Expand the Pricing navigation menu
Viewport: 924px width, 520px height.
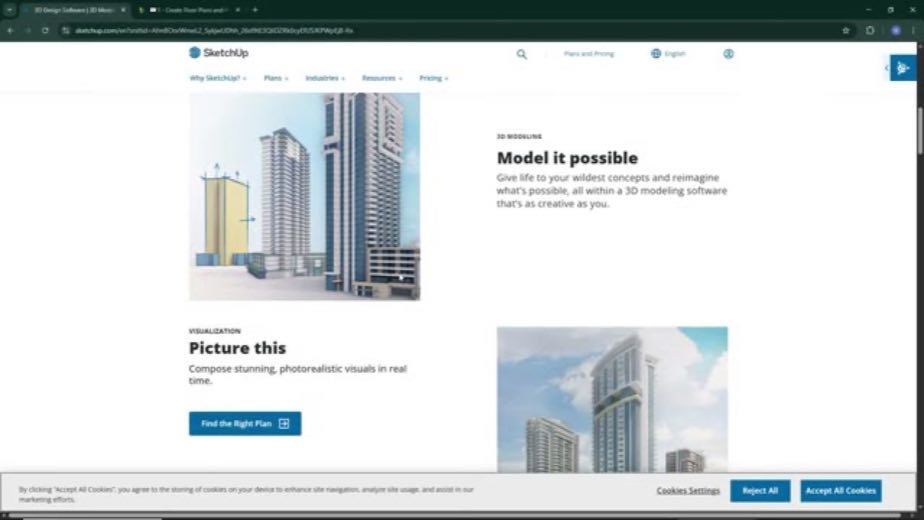click(434, 78)
